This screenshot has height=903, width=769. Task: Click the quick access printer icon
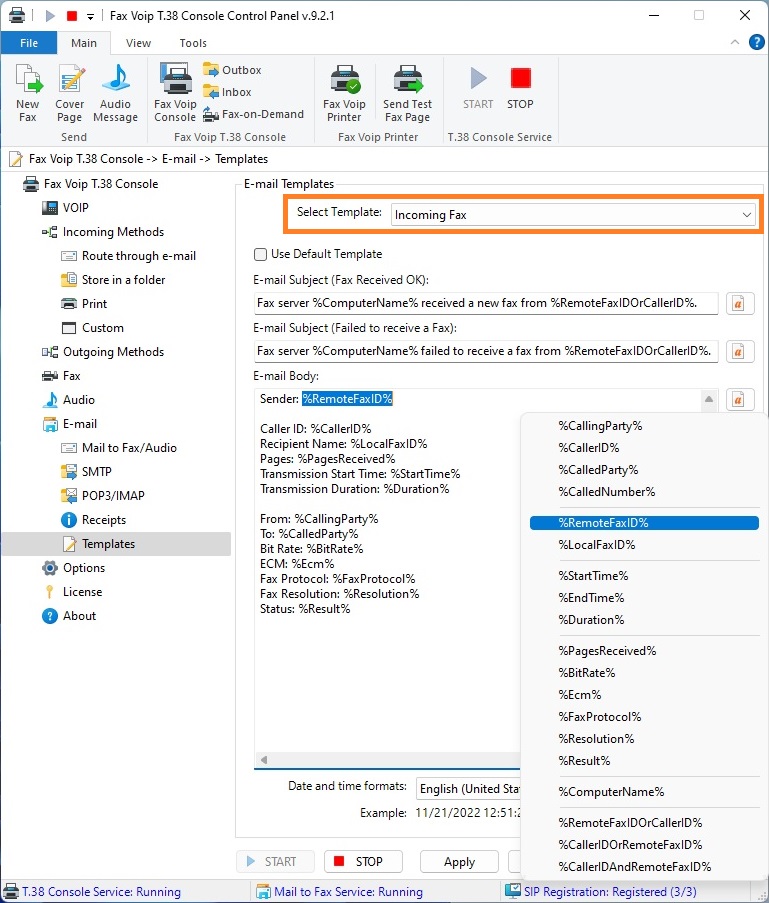click(x=17, y=16)
